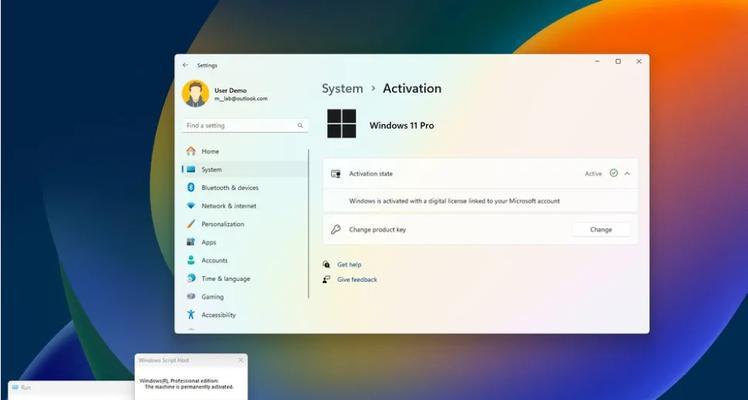Click the Accounts person icon
The image size is (748, 400).
click(191, 260)
